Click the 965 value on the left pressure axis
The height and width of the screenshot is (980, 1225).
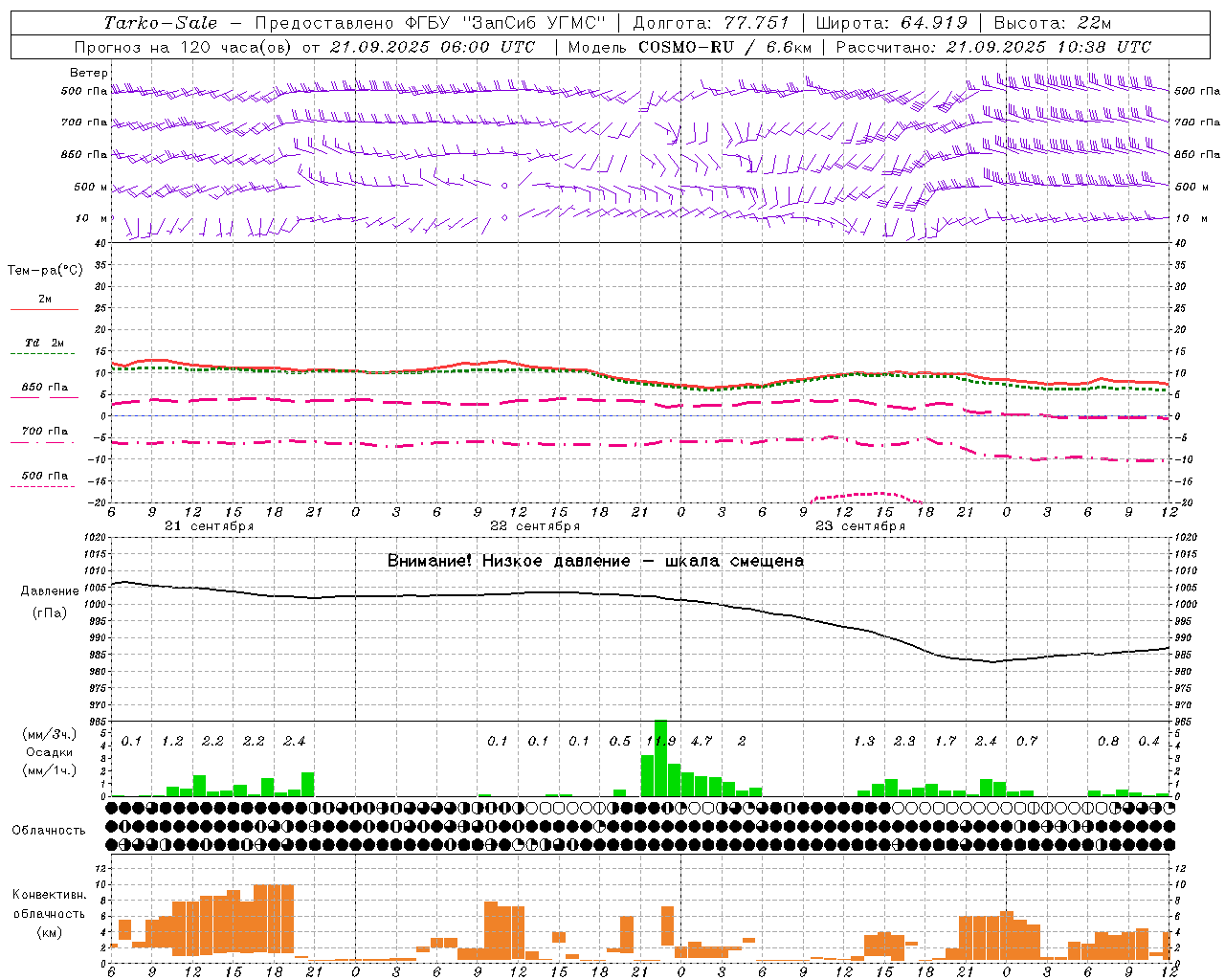click(100, 722)
